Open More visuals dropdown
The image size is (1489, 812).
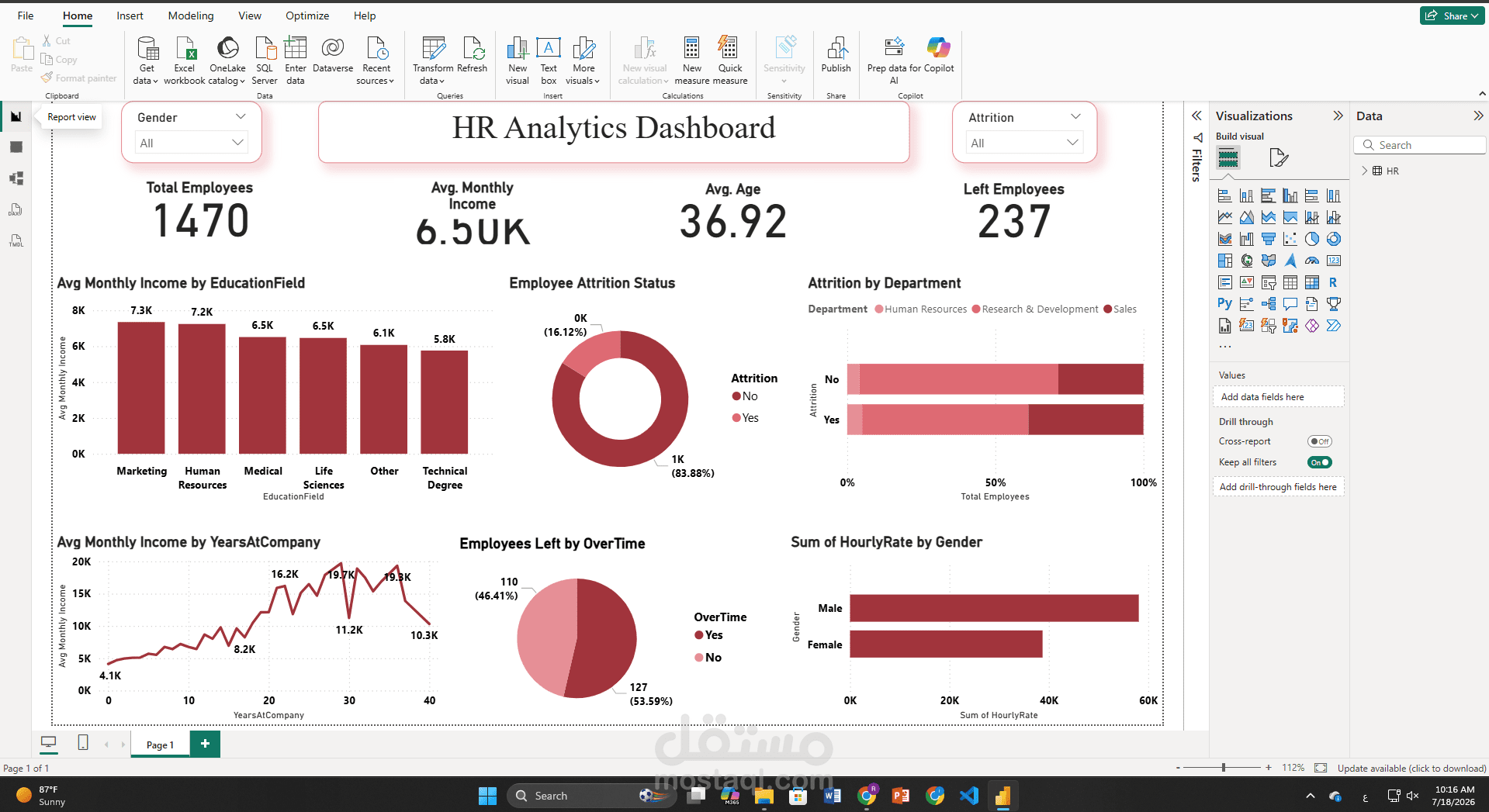(583, 60)
